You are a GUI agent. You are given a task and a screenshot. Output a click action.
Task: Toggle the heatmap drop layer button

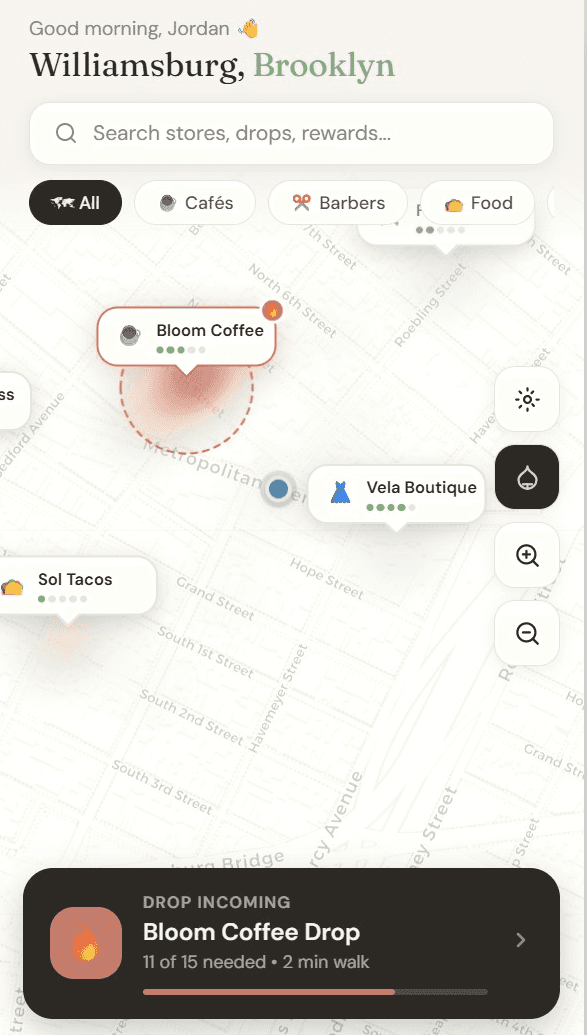click(527, 477)
